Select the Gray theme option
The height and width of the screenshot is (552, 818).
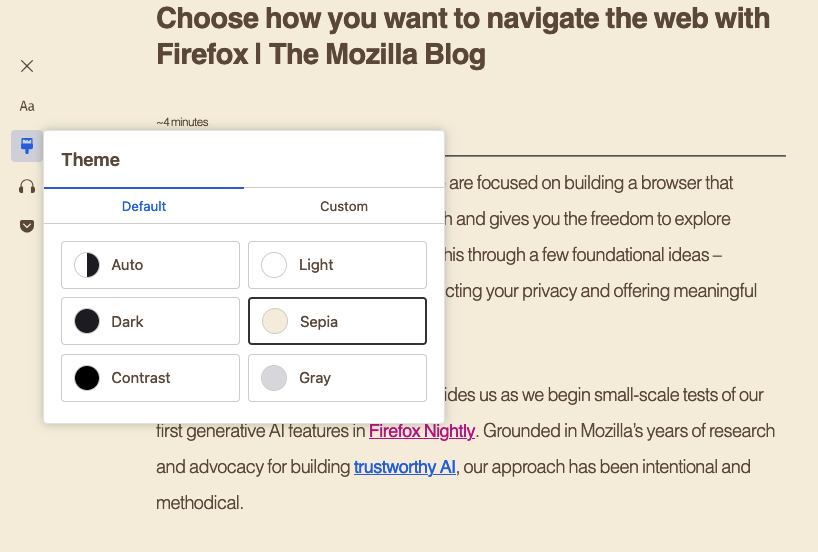click(337, 378)
